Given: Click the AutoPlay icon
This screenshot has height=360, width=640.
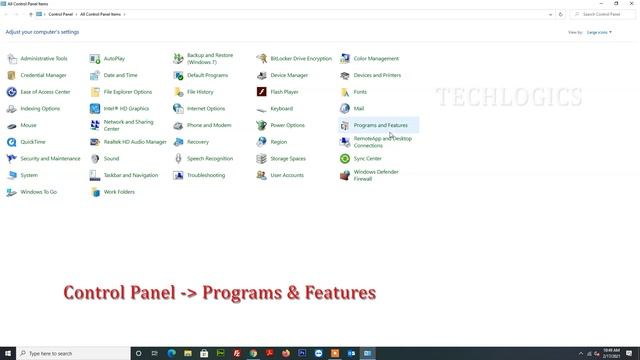Looking at the screenshot, I should click(95, 59).
